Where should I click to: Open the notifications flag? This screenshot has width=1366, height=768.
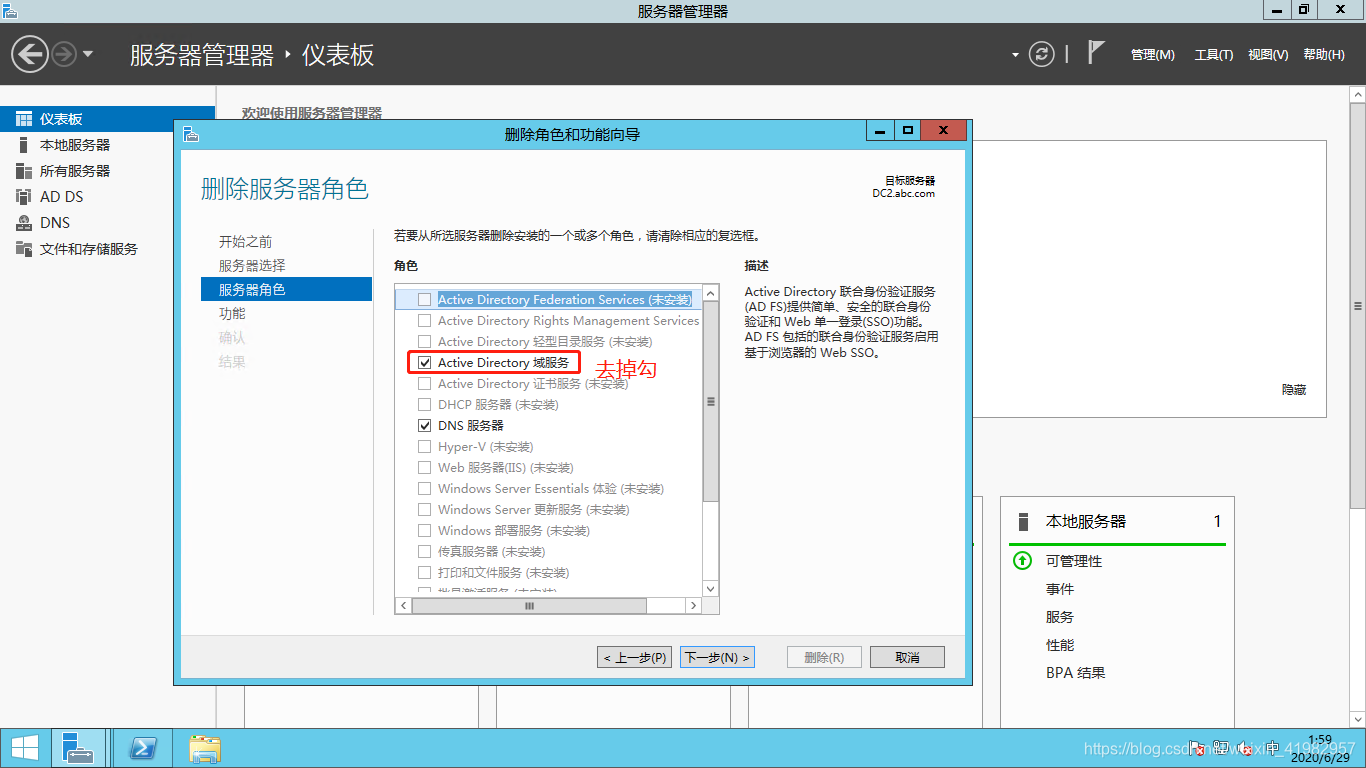point(1096,53)
